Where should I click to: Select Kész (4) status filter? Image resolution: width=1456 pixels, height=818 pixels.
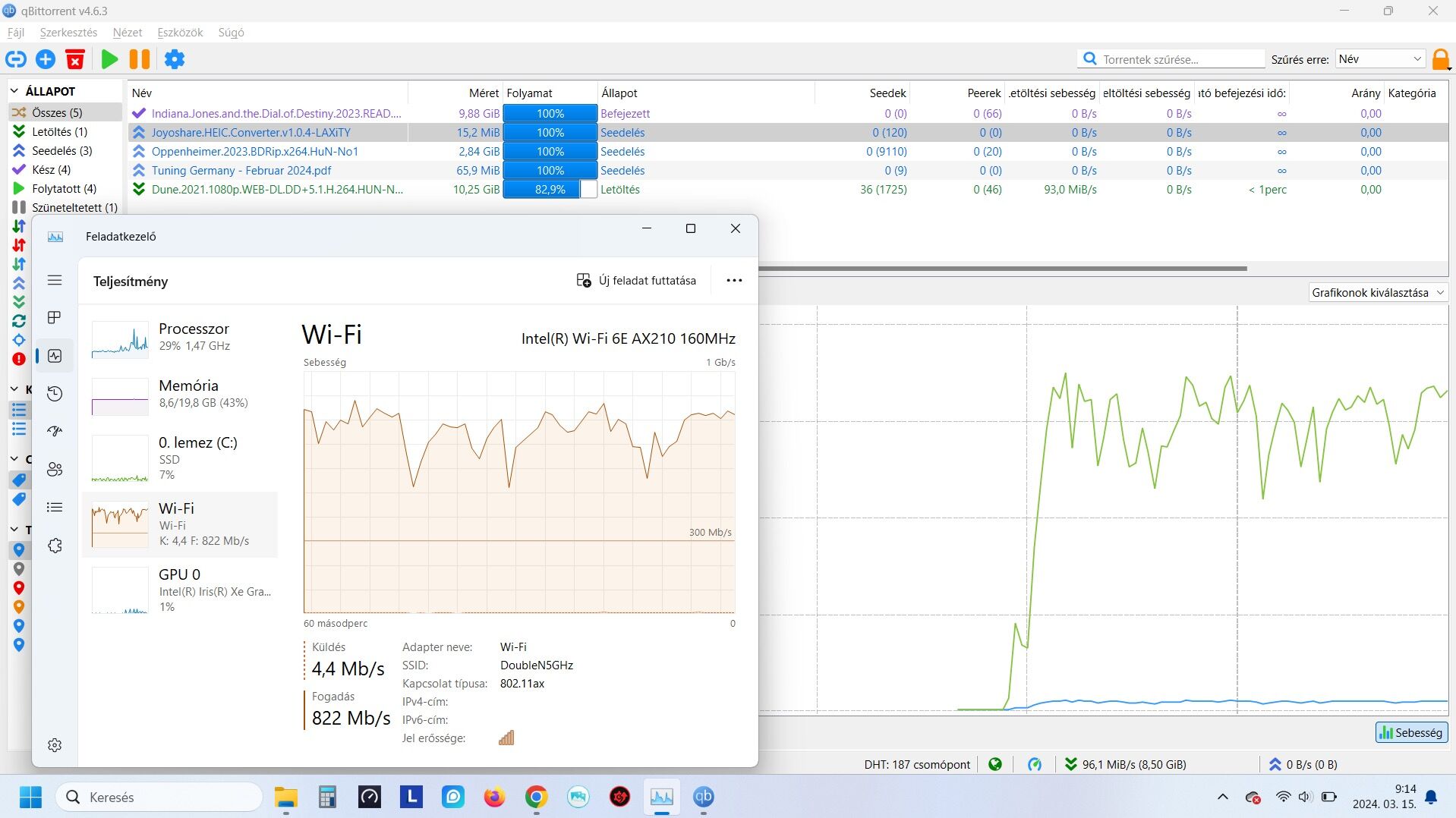[65, 169]
